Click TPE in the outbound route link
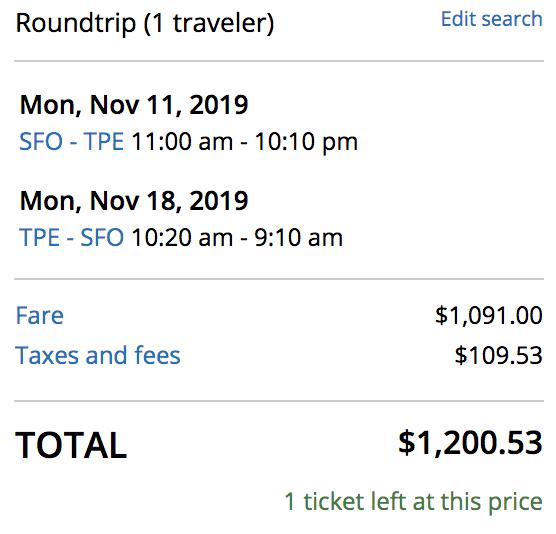Viewport: 556px width, 534px height. pyautogui.click(x=104, y=141)
